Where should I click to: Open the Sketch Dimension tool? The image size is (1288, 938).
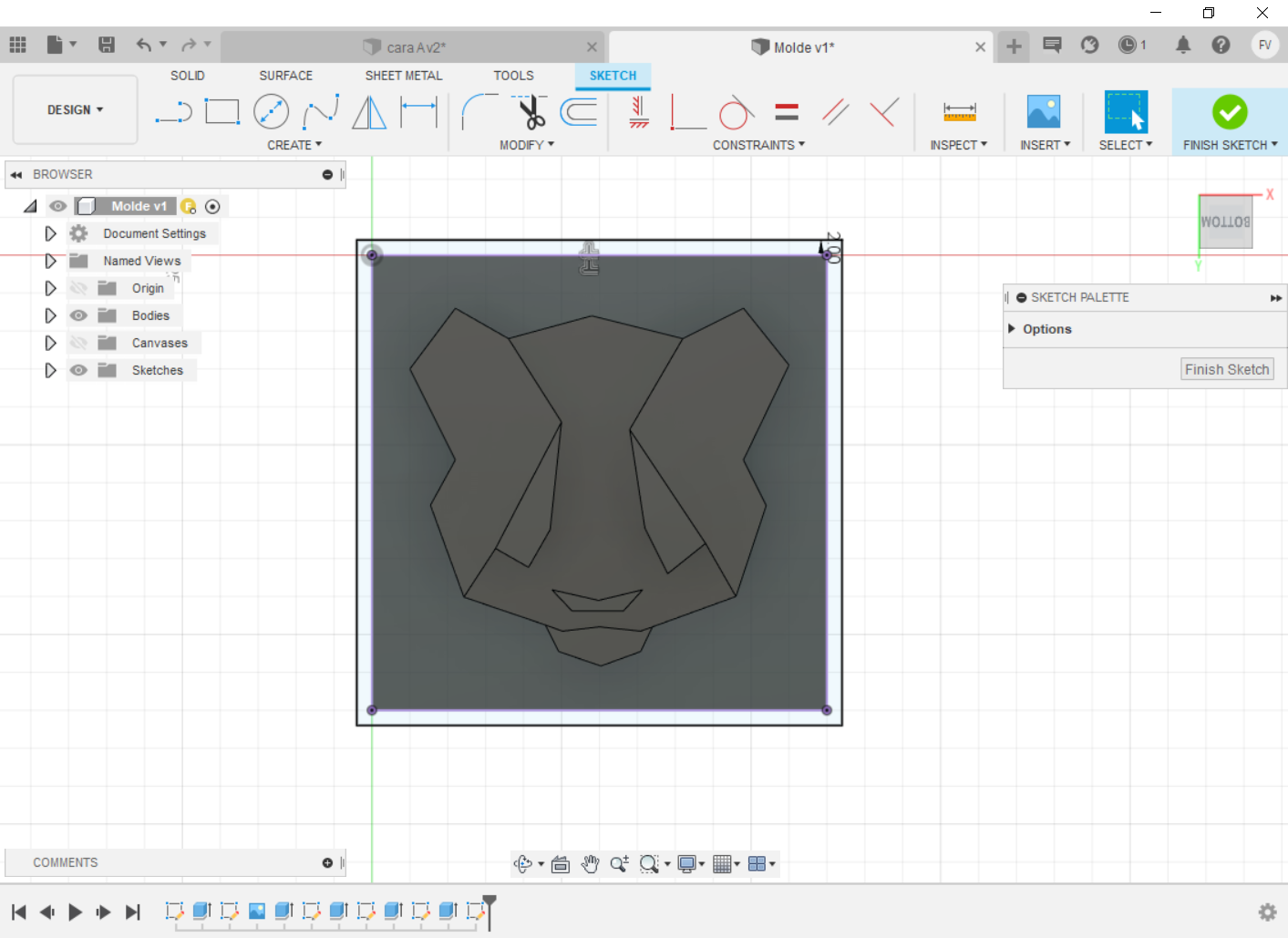coord(420,110)
